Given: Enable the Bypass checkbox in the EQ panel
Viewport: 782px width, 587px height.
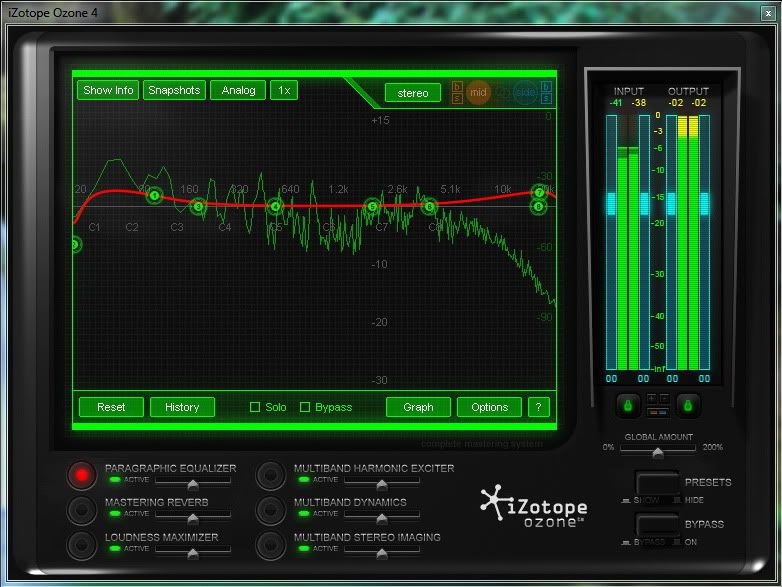Looking at the screenshot, I should (x=305, y=407).
